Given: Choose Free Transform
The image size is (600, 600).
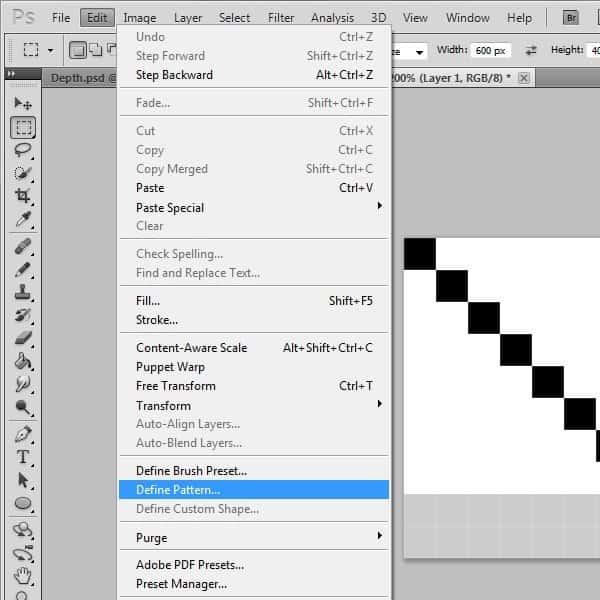Looking at the screenshot, I should tap(254, 386).
